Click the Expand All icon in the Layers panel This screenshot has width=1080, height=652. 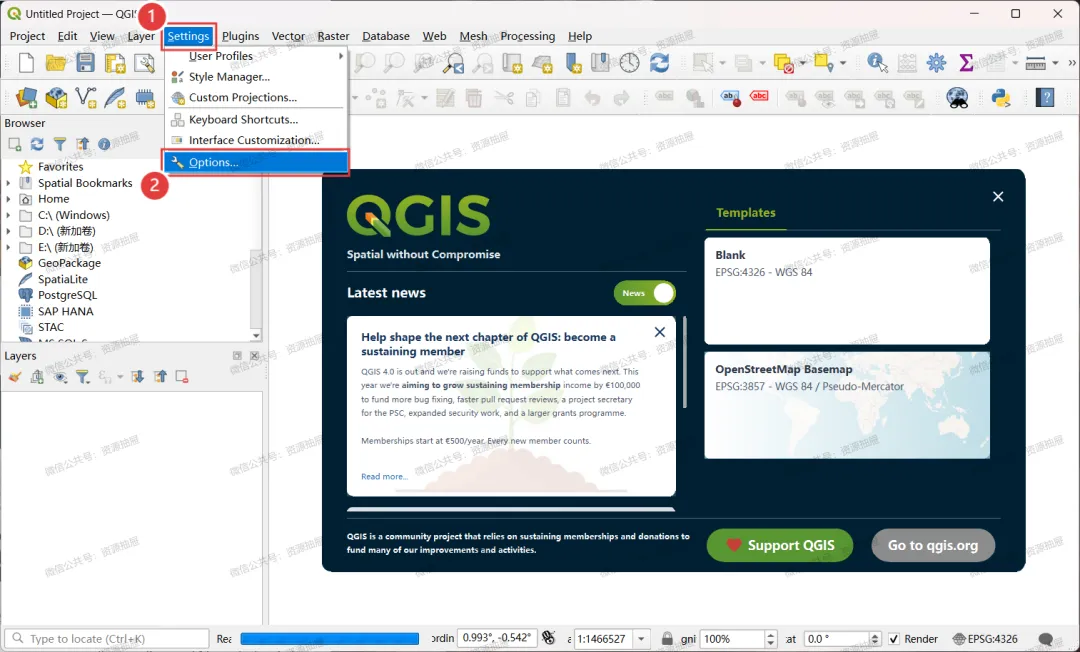pos(137,377)
